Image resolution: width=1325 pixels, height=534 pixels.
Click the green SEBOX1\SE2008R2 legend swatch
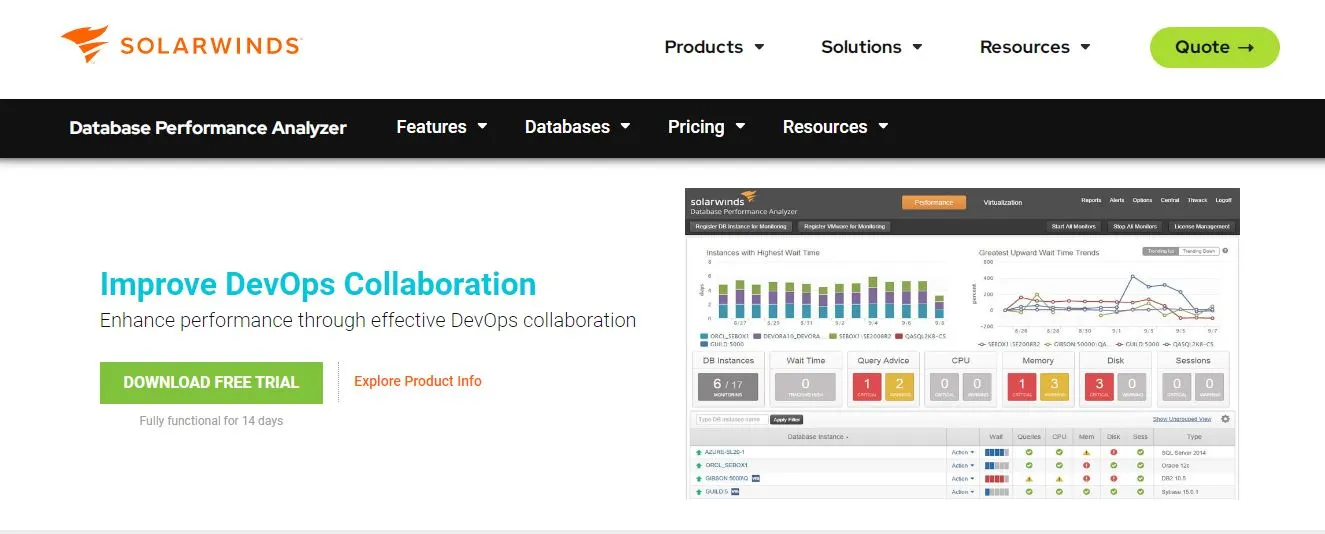click(x=833, y=336)
